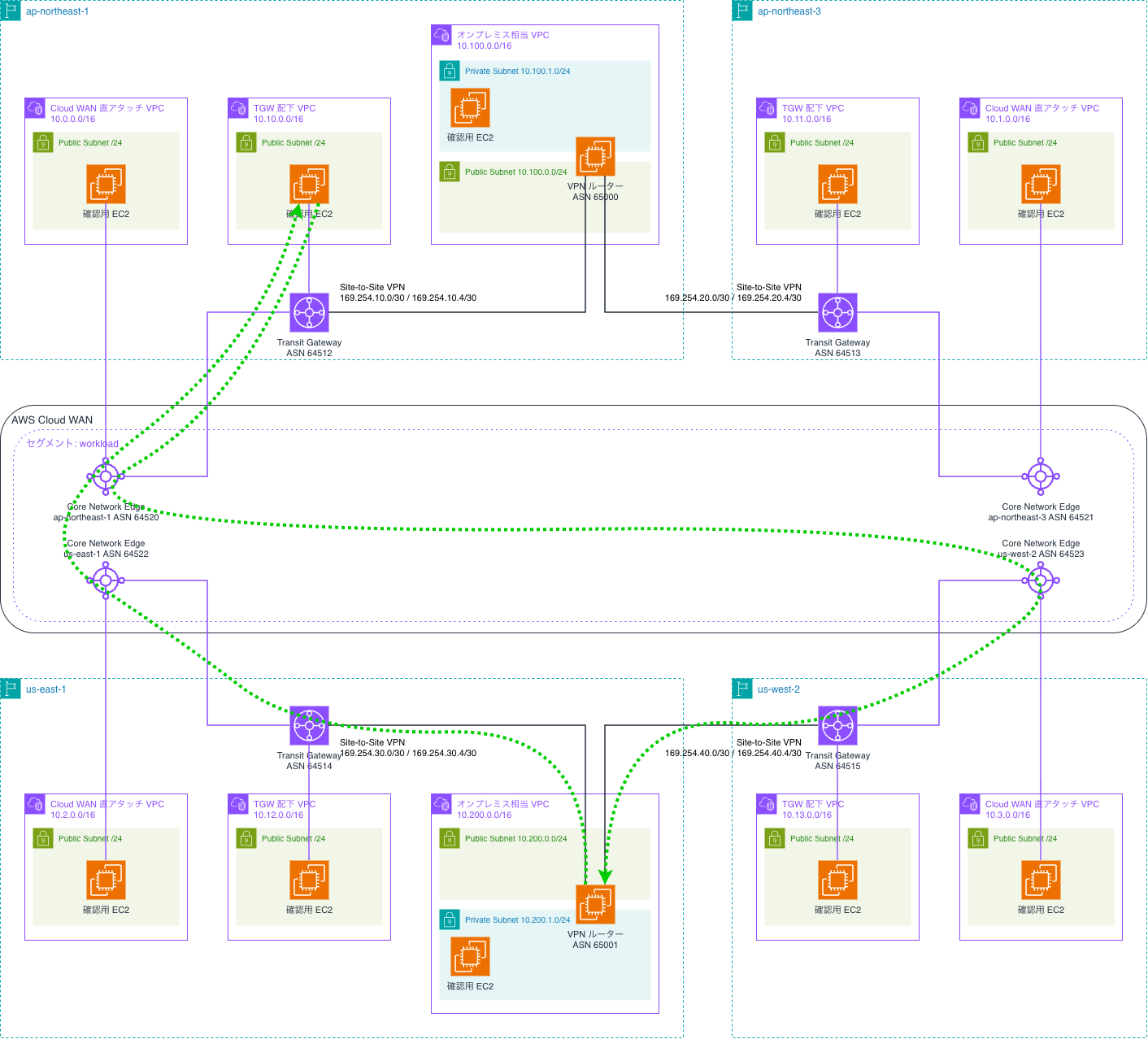Select the 'us-east-1' region label
Screen dimensions: 1148x1039
point(46,689)
